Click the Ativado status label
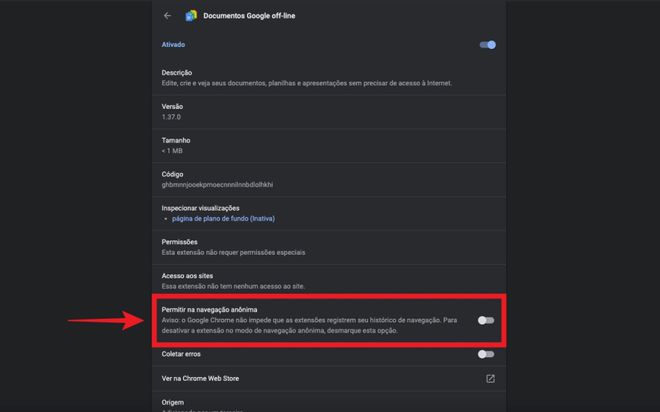This screenshot has width=660, height=412. point(173,45)
